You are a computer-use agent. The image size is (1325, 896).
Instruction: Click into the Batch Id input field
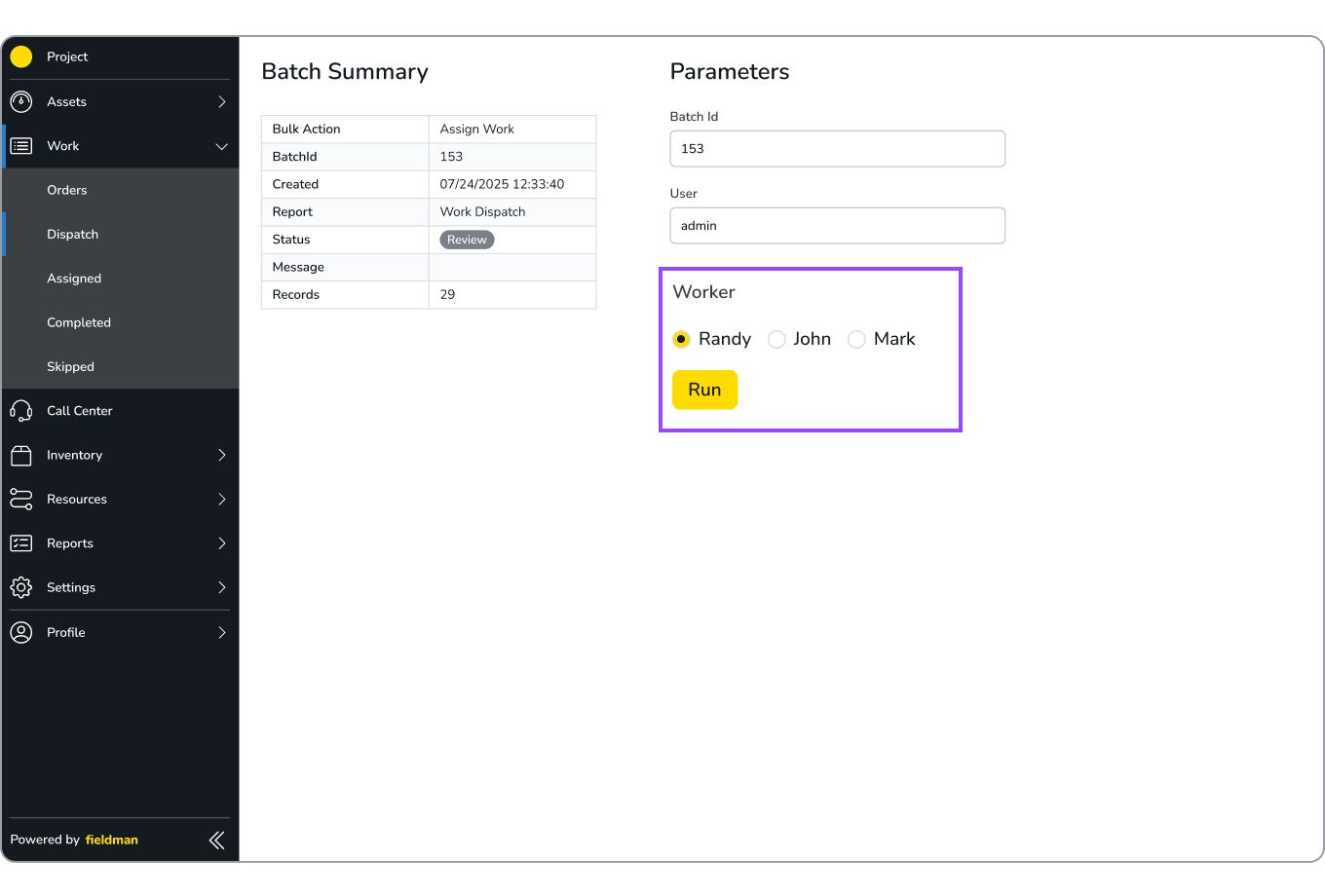tap(838, 149)
